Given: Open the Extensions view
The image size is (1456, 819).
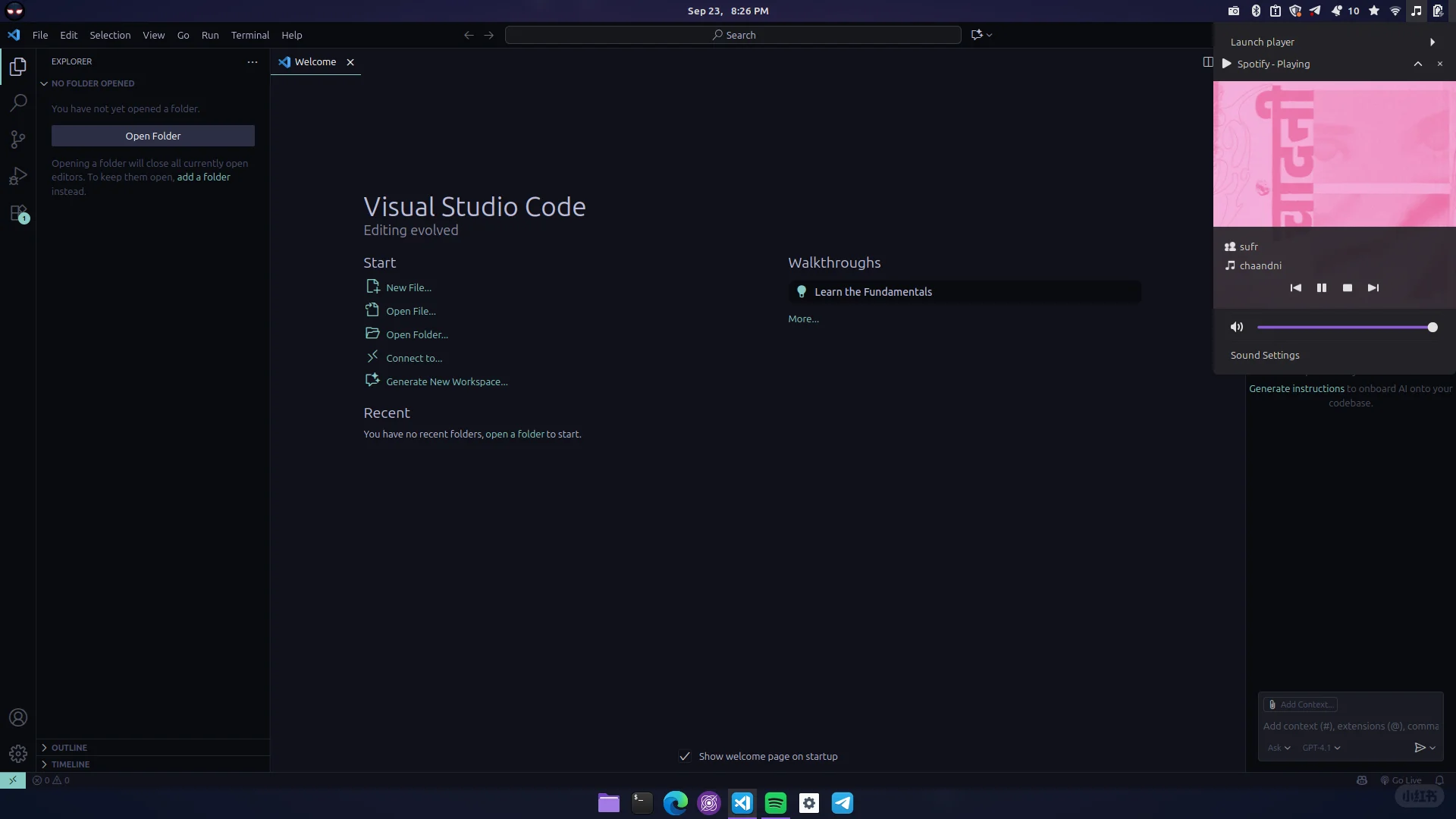Looking at the screenshot, I should (18, 213).
